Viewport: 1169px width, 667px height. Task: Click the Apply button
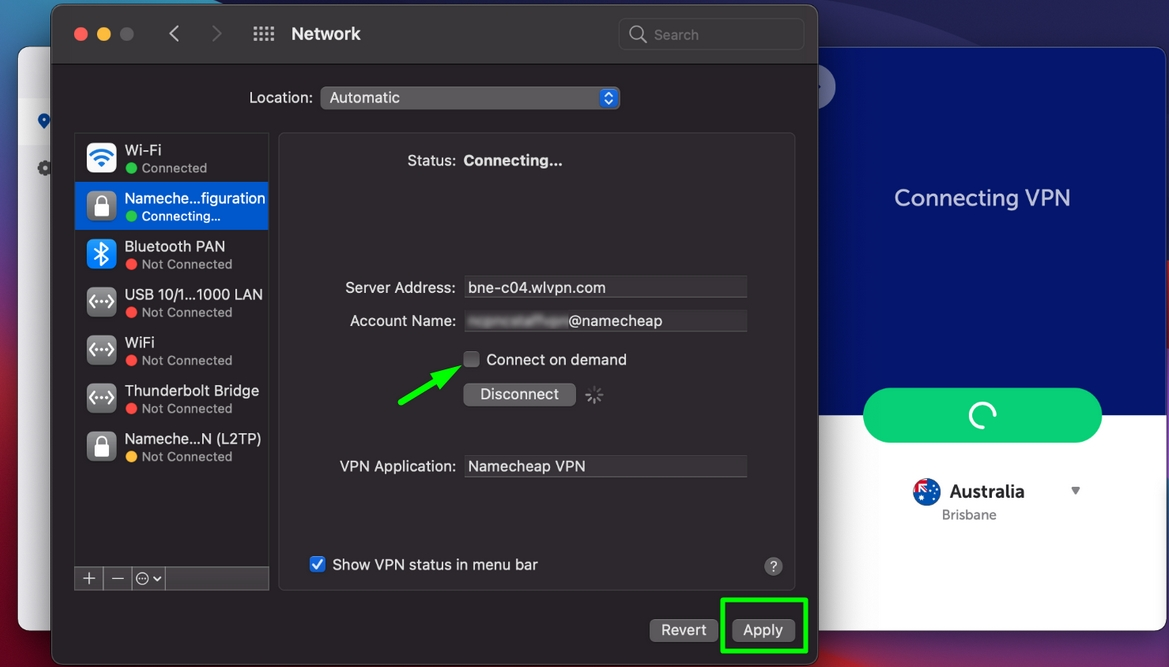click(763, 630)
